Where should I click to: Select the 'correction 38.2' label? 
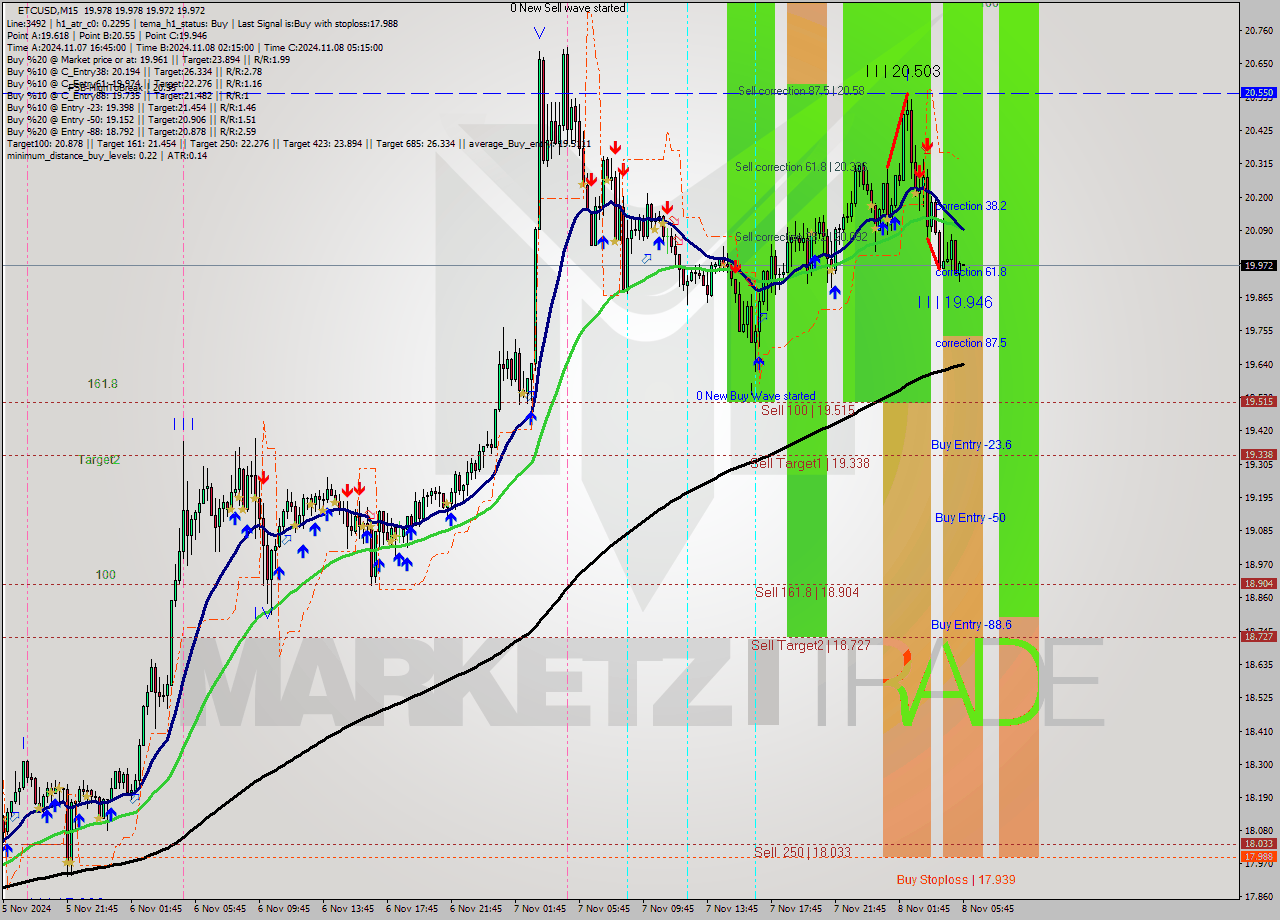click(970, 206)
